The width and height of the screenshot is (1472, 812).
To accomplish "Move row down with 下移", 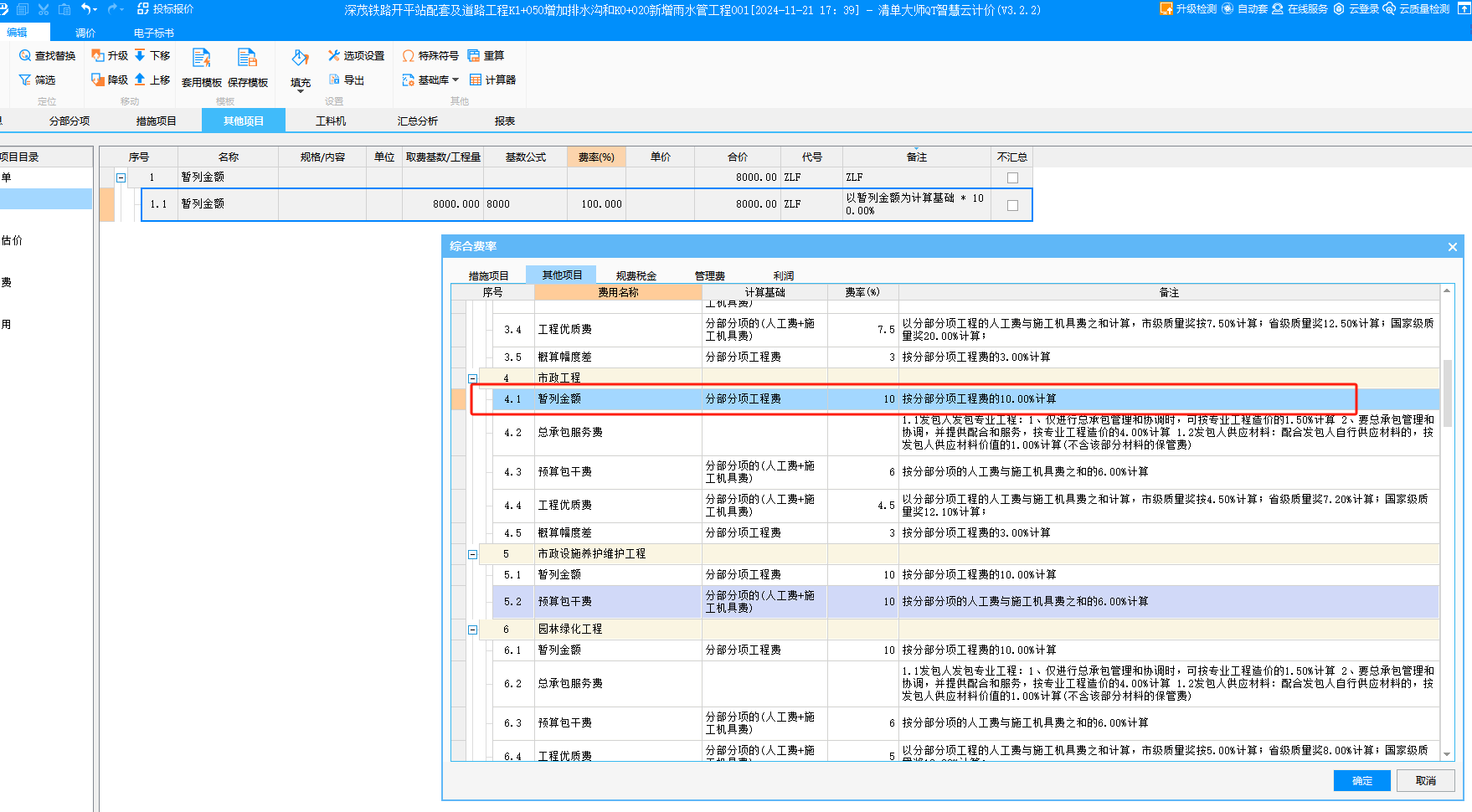I will (152, 55).
